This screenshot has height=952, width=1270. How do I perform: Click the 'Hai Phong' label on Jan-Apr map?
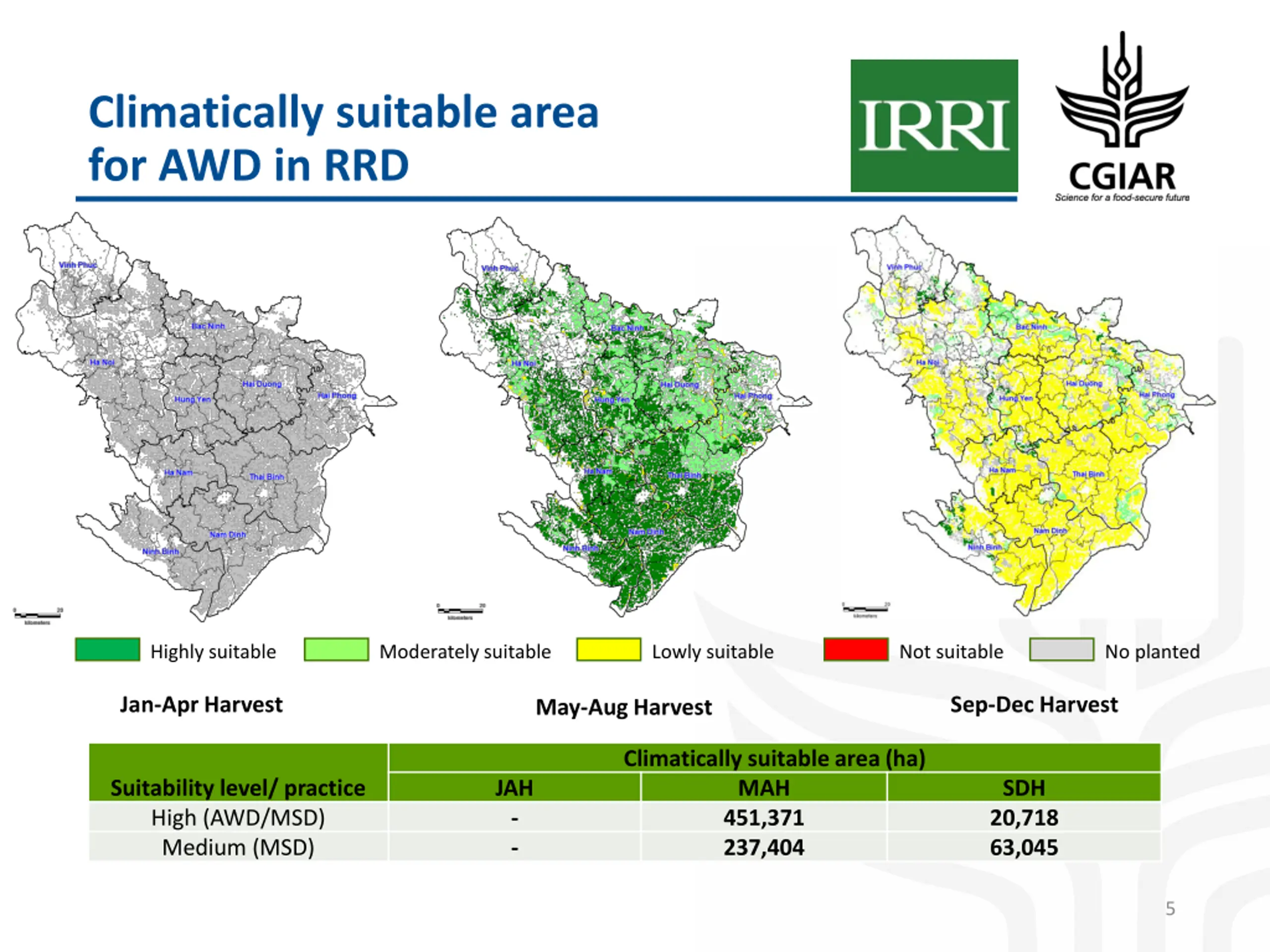coord(337,396)
